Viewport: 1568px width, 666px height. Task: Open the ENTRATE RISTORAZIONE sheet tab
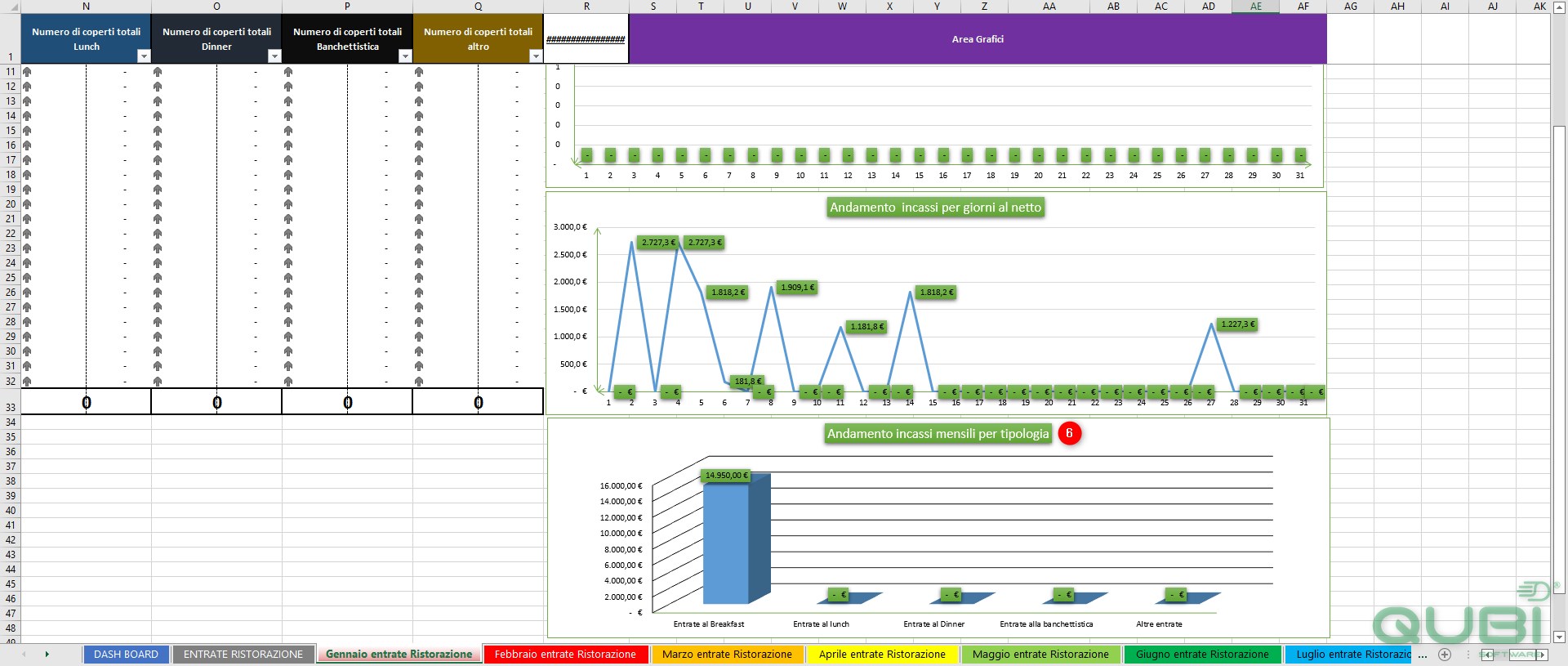(x=243, y=655)
